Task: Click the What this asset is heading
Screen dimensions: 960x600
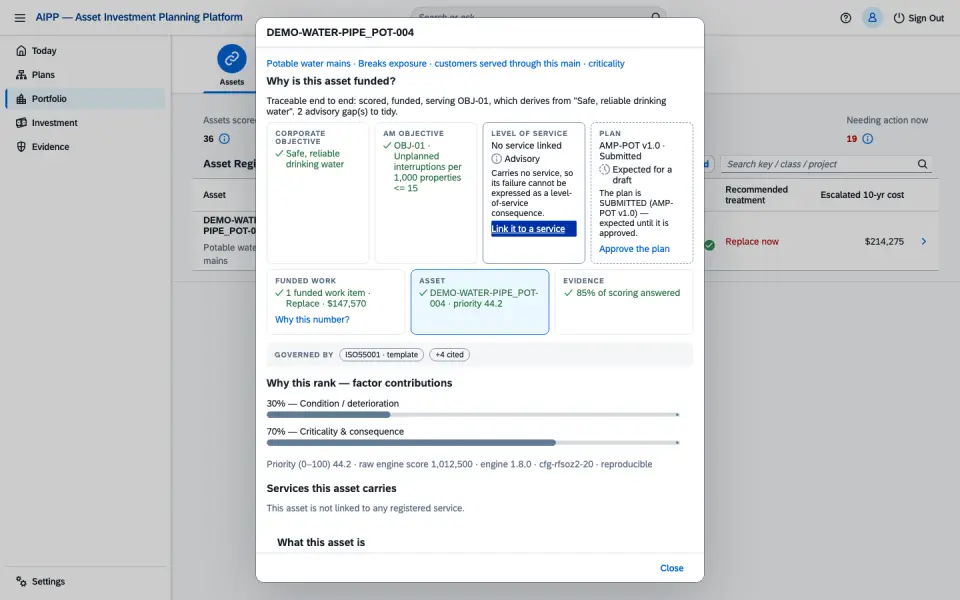Action: pyautogui.click(x=321, y=542)
